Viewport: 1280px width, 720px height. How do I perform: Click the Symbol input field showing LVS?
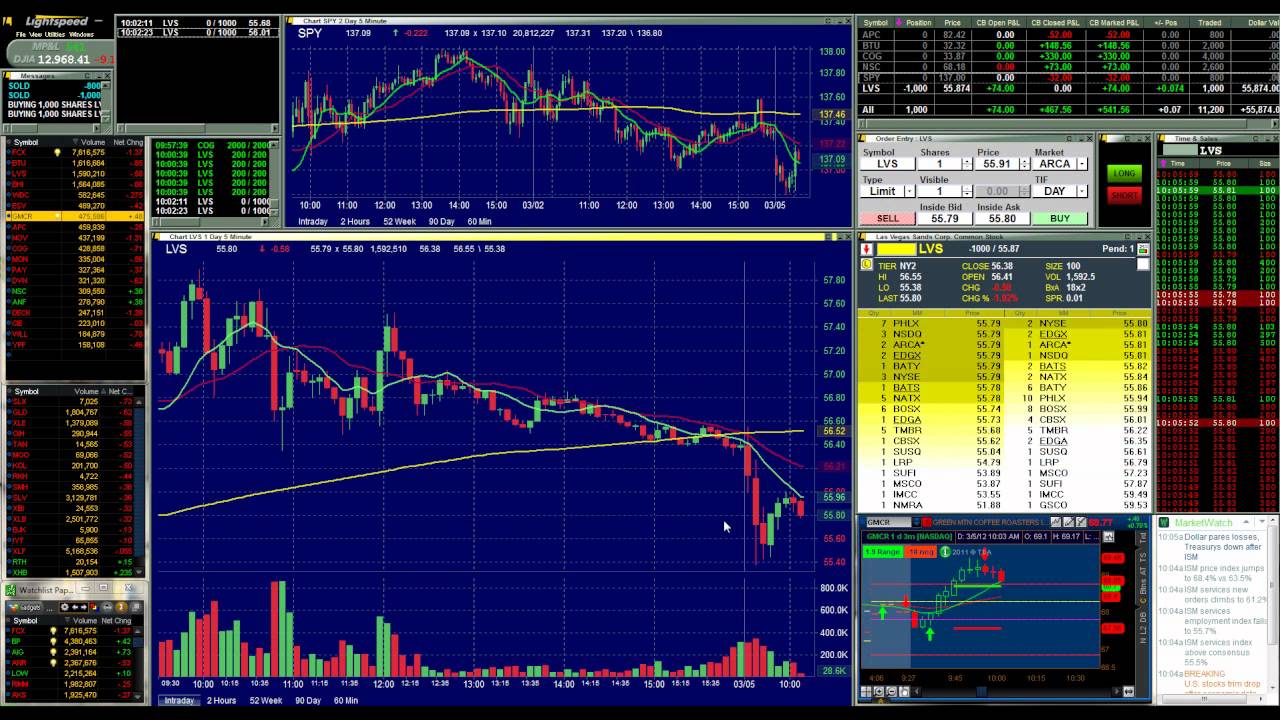[x=888, y=164]
